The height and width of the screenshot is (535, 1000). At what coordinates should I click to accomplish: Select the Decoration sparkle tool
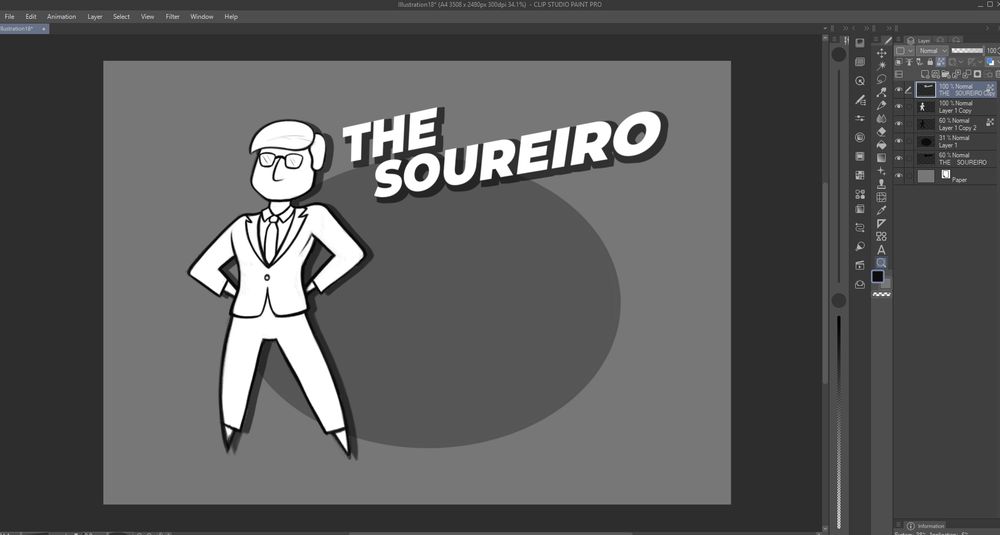point(881,170)
